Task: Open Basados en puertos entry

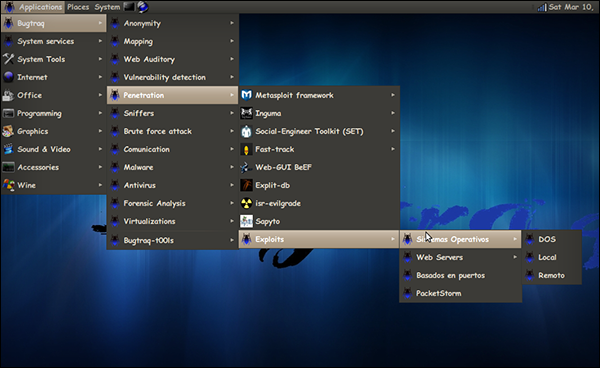Action: coord(461,275)
